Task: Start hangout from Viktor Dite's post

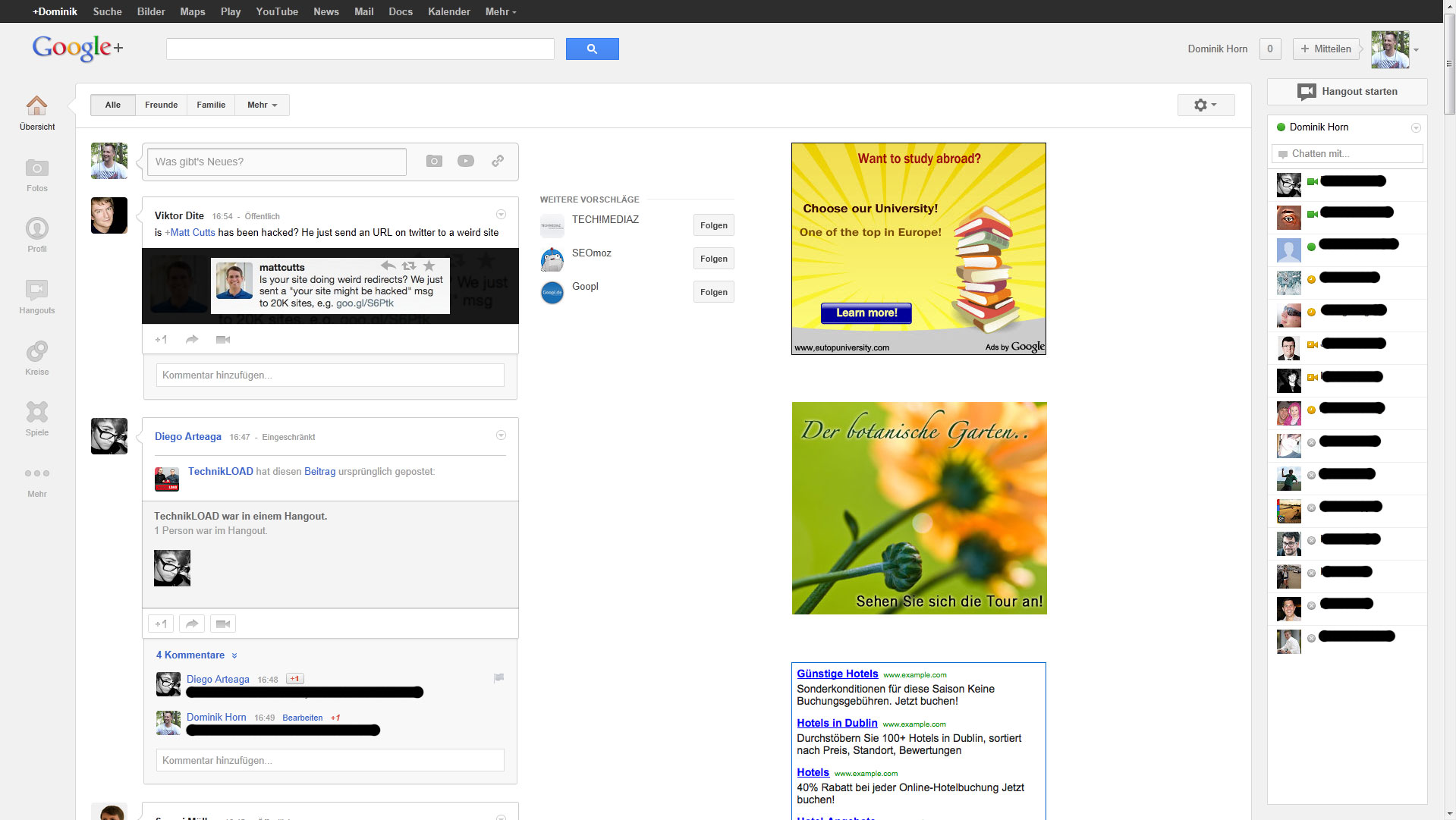Action: point(223,339)
